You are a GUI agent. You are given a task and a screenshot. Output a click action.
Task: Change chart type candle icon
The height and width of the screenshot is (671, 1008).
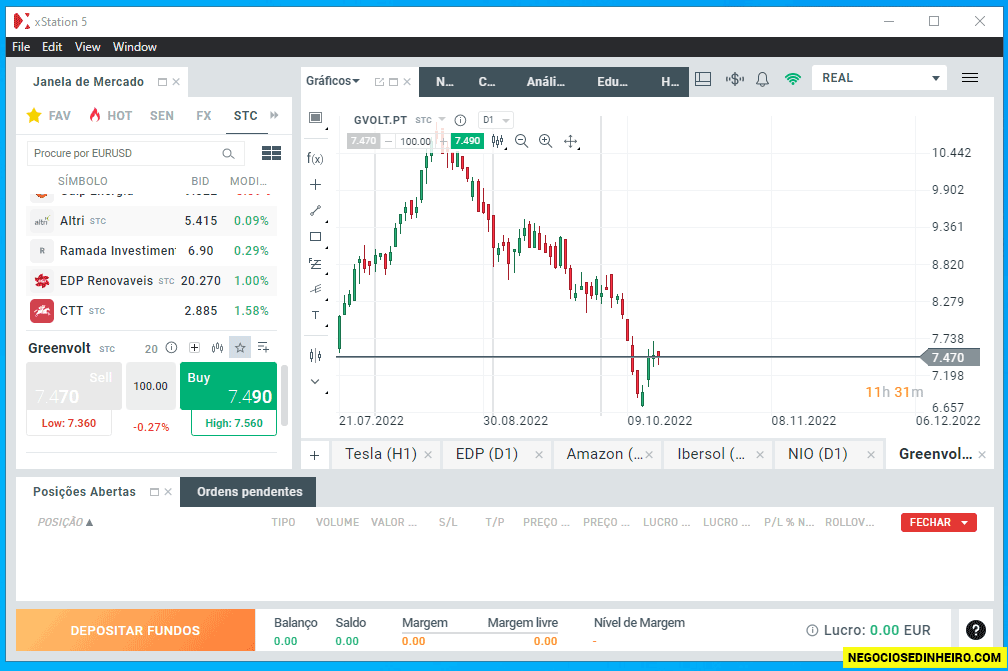pyautogui.click(x=498, y=141)
